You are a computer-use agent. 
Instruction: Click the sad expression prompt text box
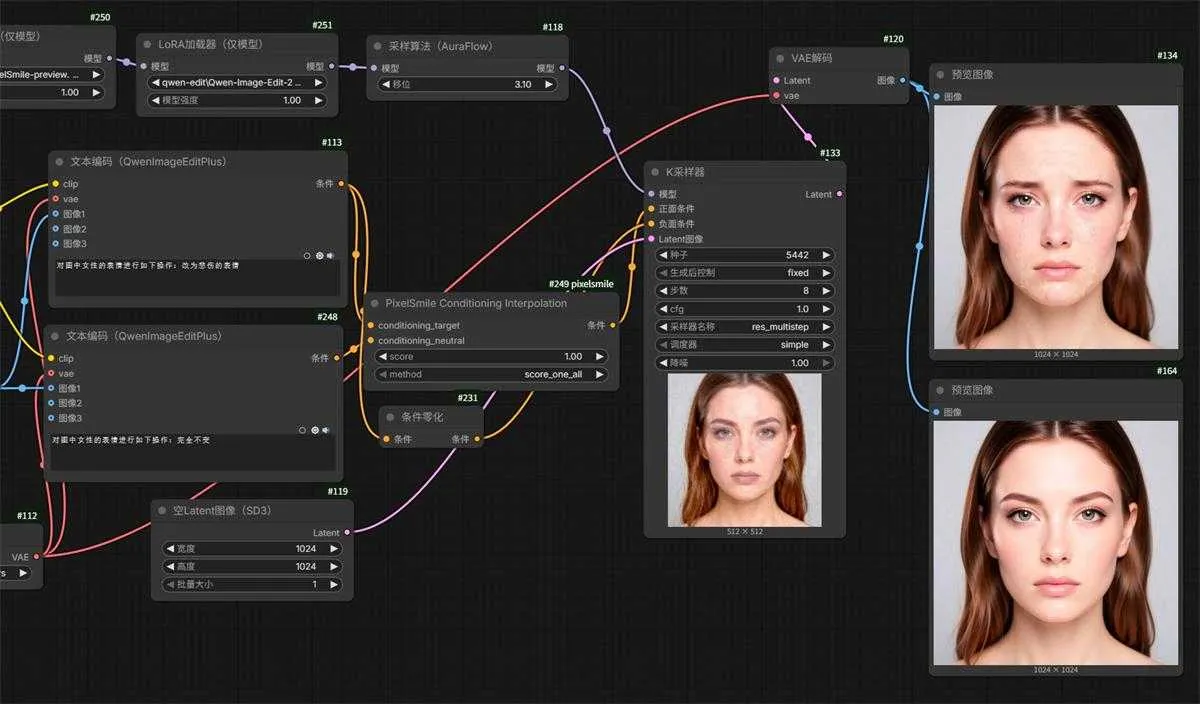tap(196, 281)
